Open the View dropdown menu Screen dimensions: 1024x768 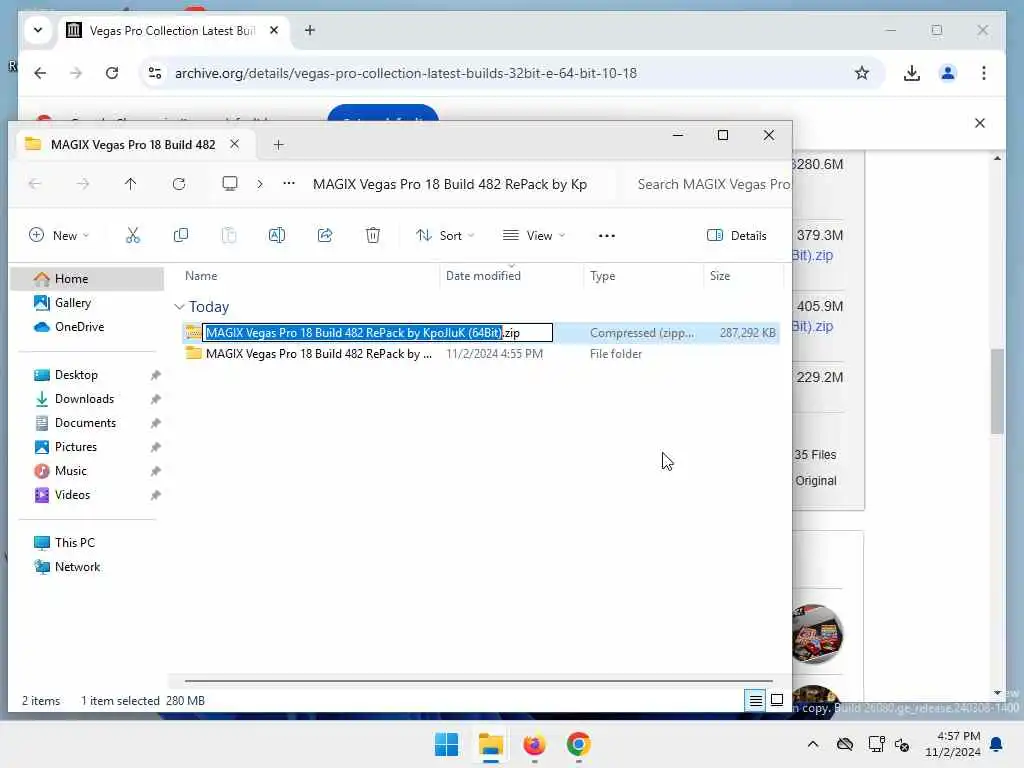tap(534, 236)
